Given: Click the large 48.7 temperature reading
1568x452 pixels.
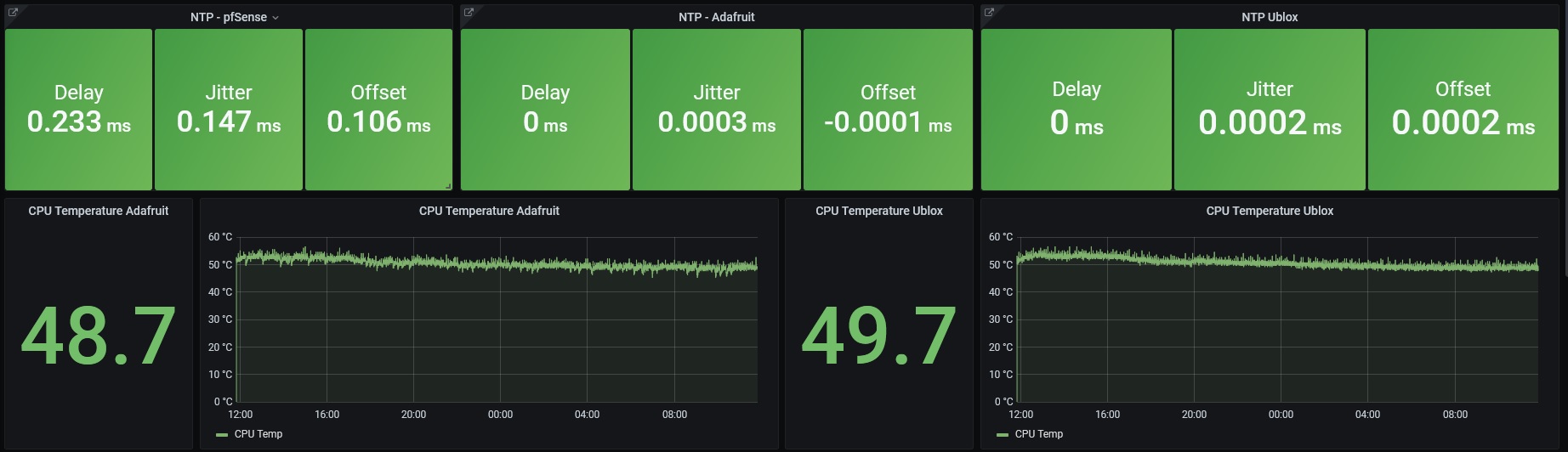Looking at the screenshot, I should point(99,336).
